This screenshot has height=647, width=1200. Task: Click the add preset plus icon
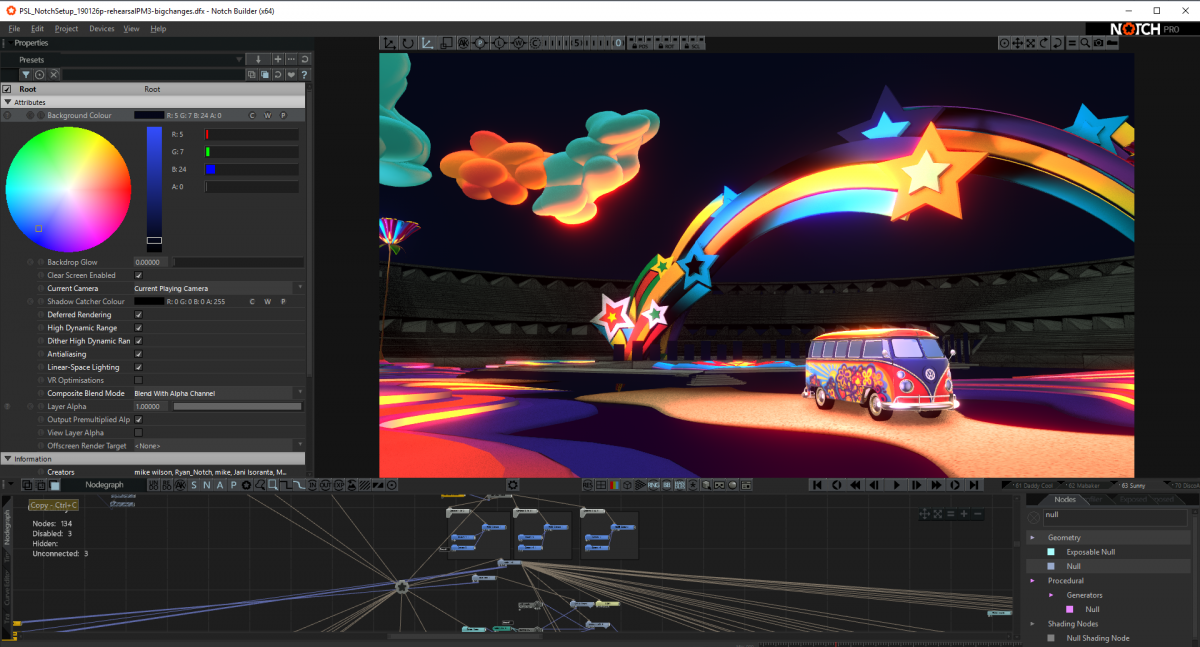(278, 60)
